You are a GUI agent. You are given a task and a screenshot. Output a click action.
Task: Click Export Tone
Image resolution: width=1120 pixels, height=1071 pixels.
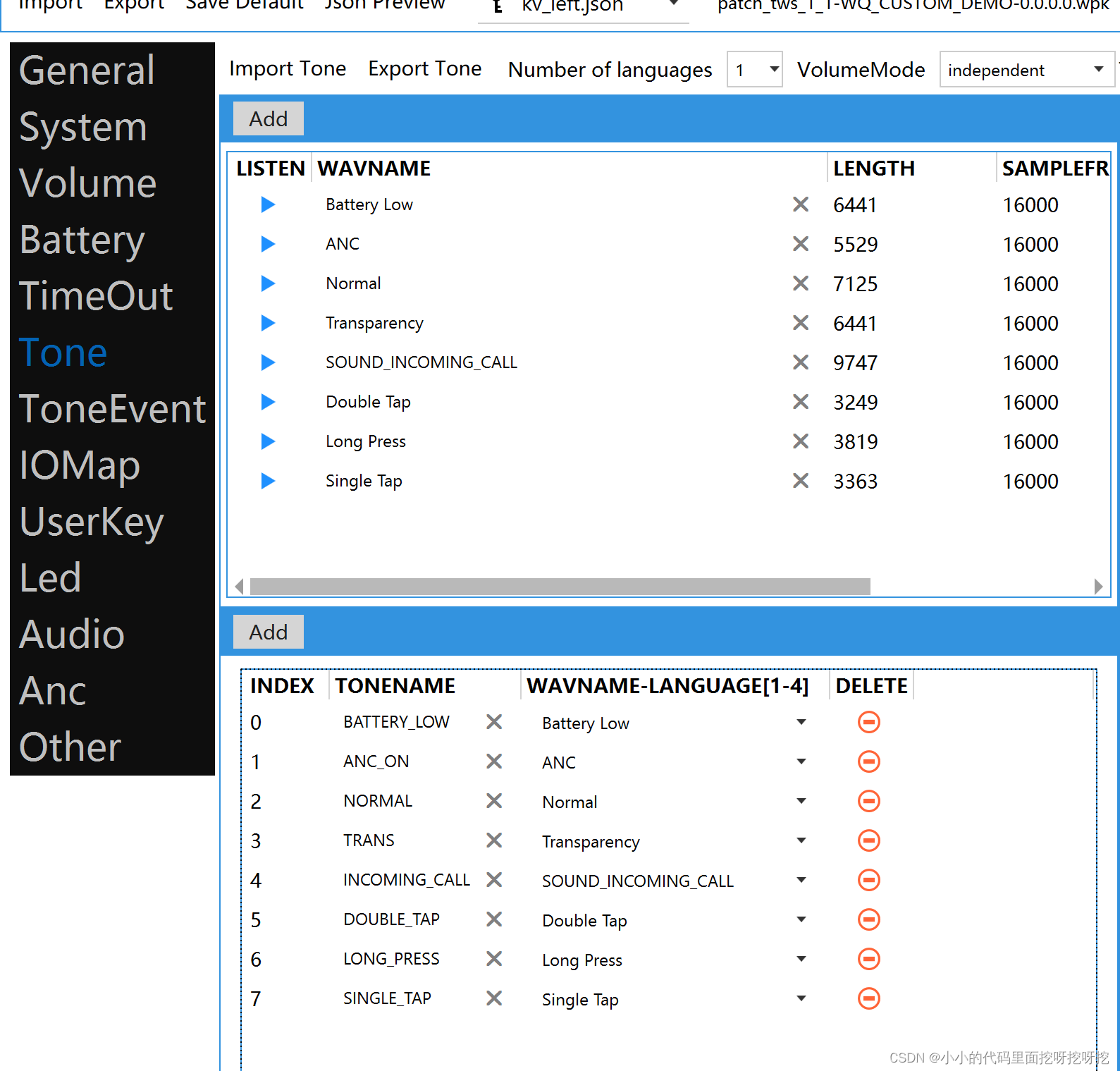click(425, 68)
